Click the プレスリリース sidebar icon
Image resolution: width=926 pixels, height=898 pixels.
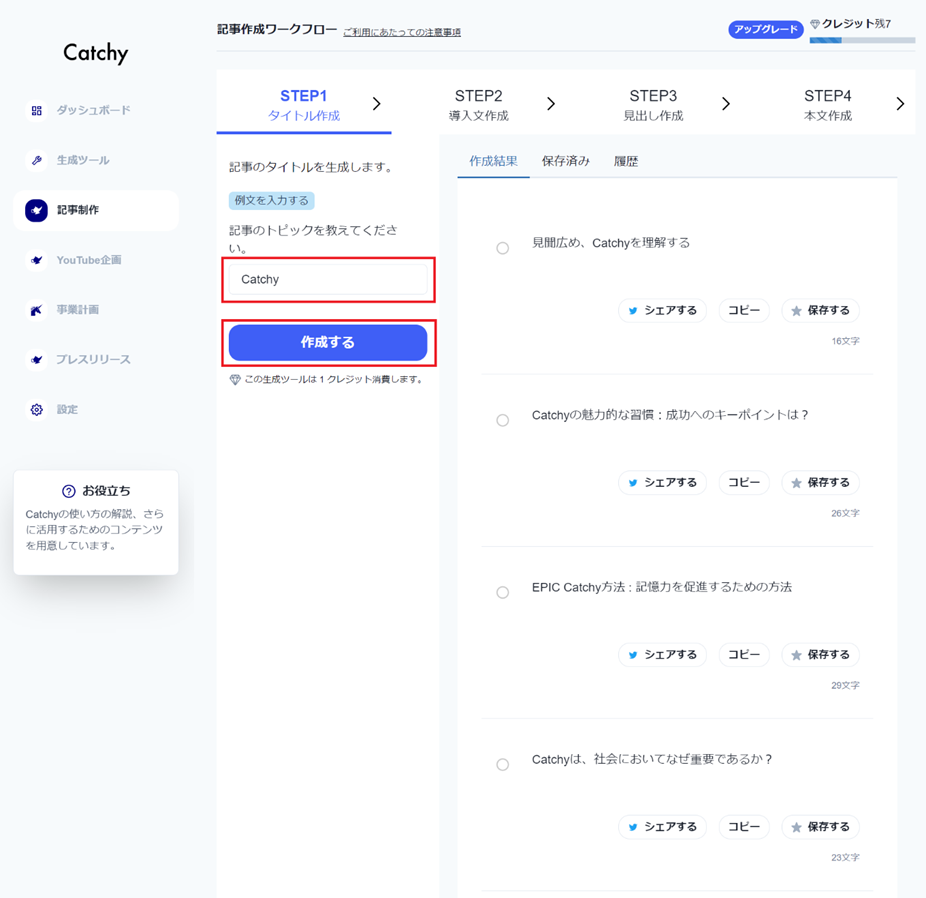pos(37,360)
